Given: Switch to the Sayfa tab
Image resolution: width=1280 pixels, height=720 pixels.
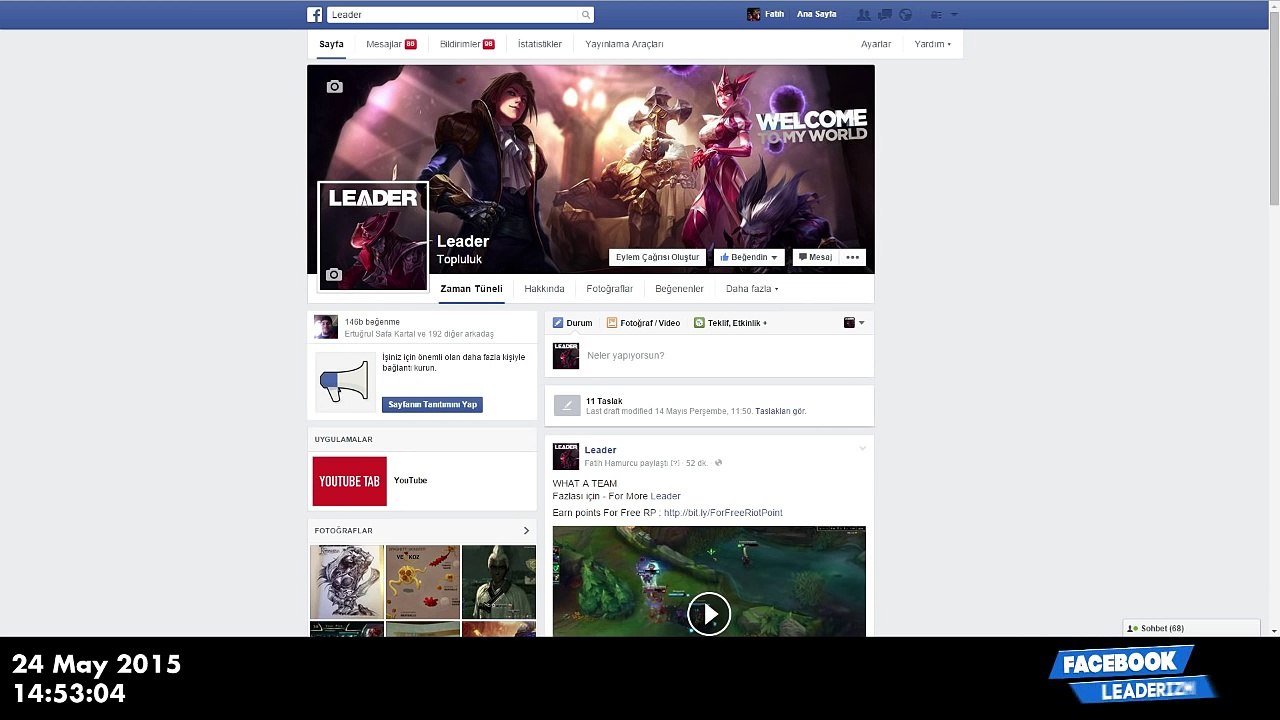Looking at the screenshot, I should coord(331,44).
